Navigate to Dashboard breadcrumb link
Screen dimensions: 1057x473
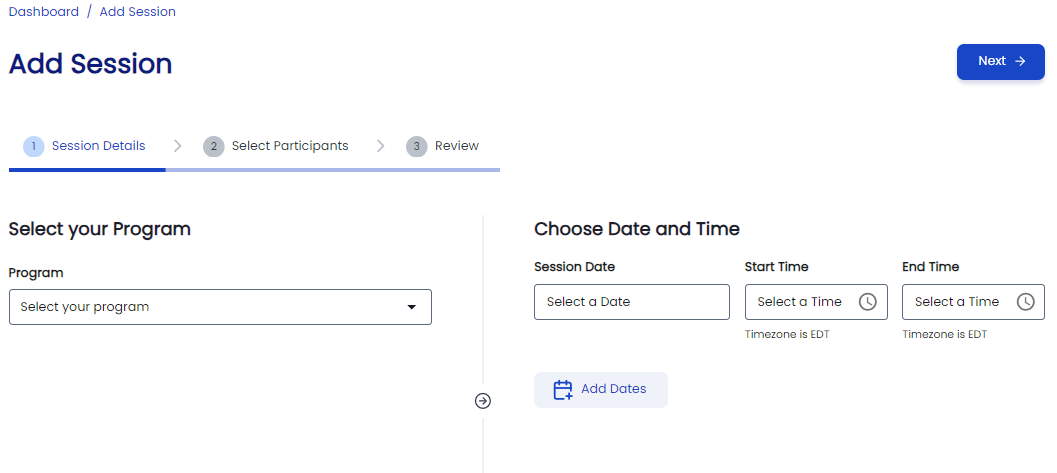point(44,12)
